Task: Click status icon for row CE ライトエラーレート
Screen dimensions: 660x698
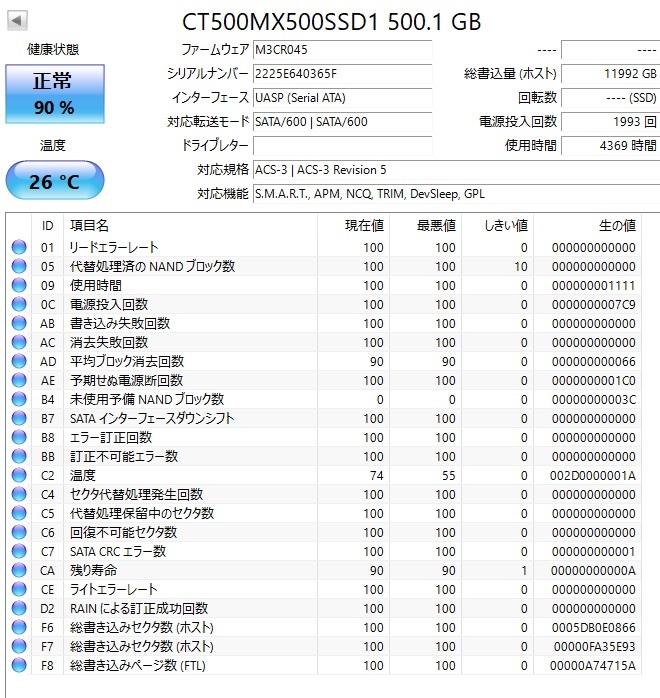Action: point(19,589)
